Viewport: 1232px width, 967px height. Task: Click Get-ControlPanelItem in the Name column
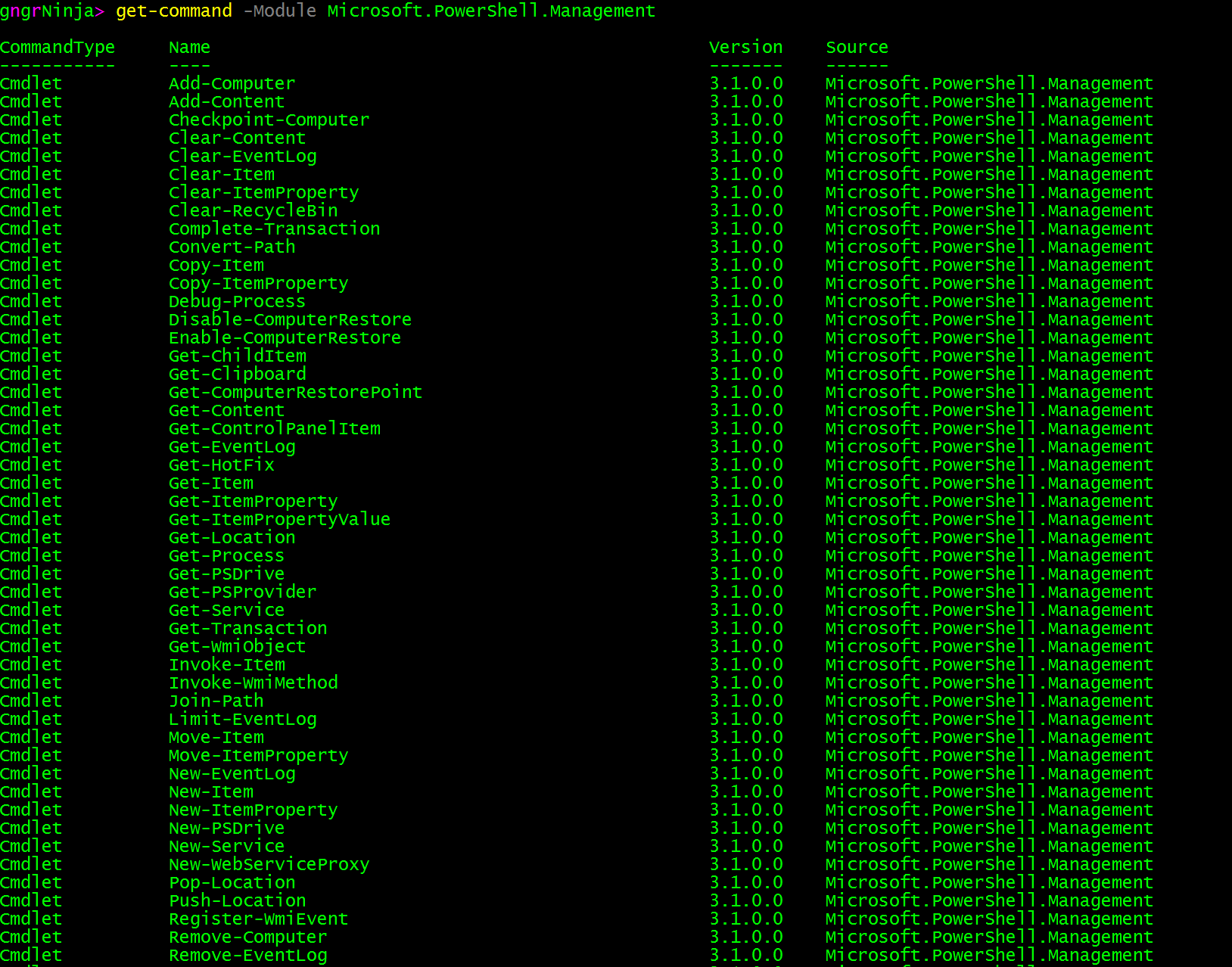coord(274,429)
